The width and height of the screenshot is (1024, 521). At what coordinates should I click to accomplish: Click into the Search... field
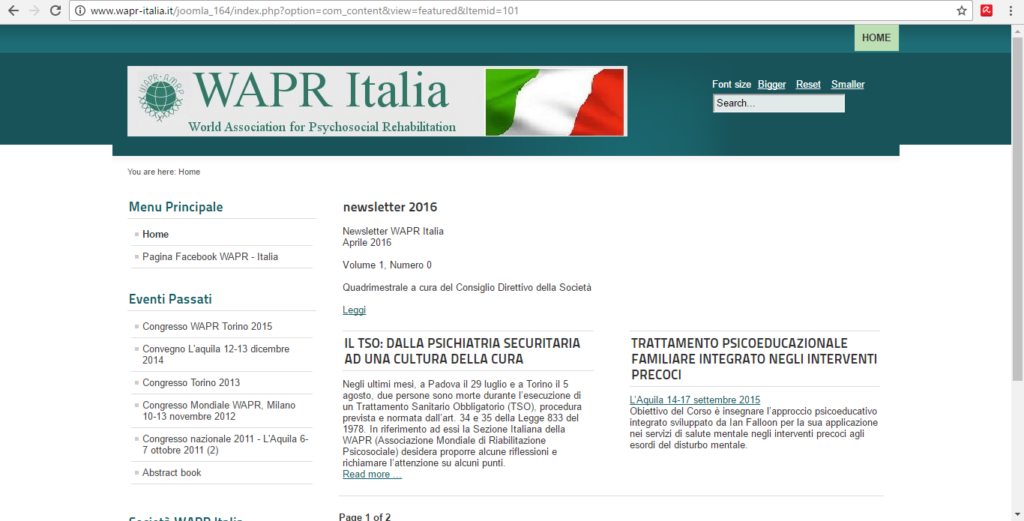[778, 103]
